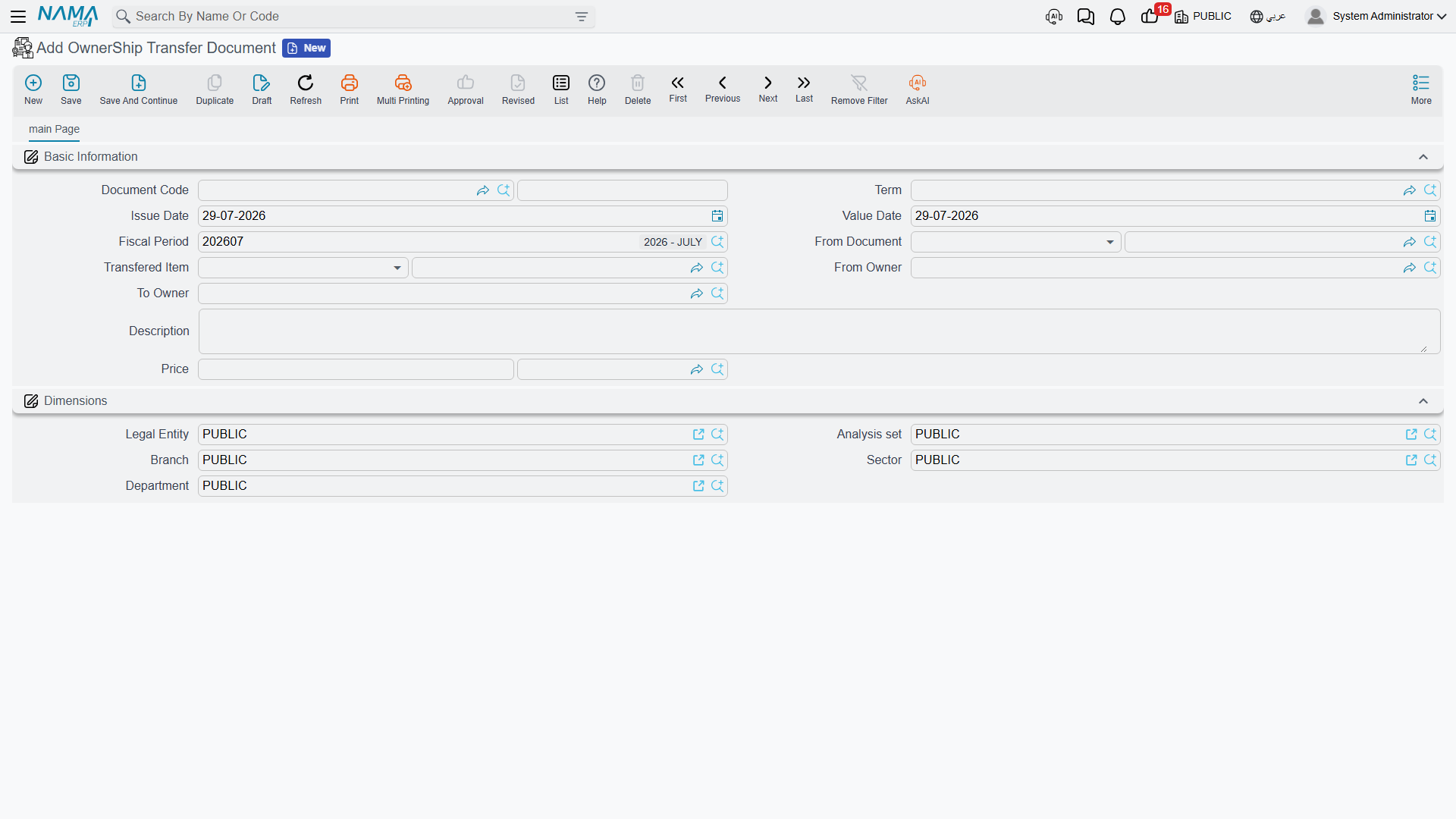Click the Basic Information edit icon

[31, 157]
